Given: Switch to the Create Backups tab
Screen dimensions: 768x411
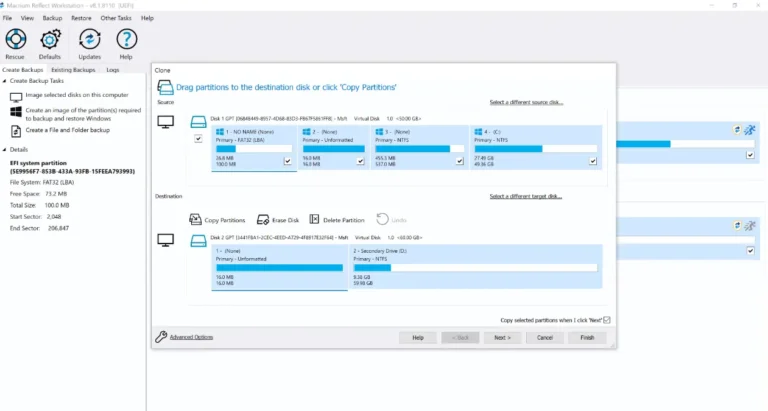Looking at the screenshot, I should click(23, 70).
